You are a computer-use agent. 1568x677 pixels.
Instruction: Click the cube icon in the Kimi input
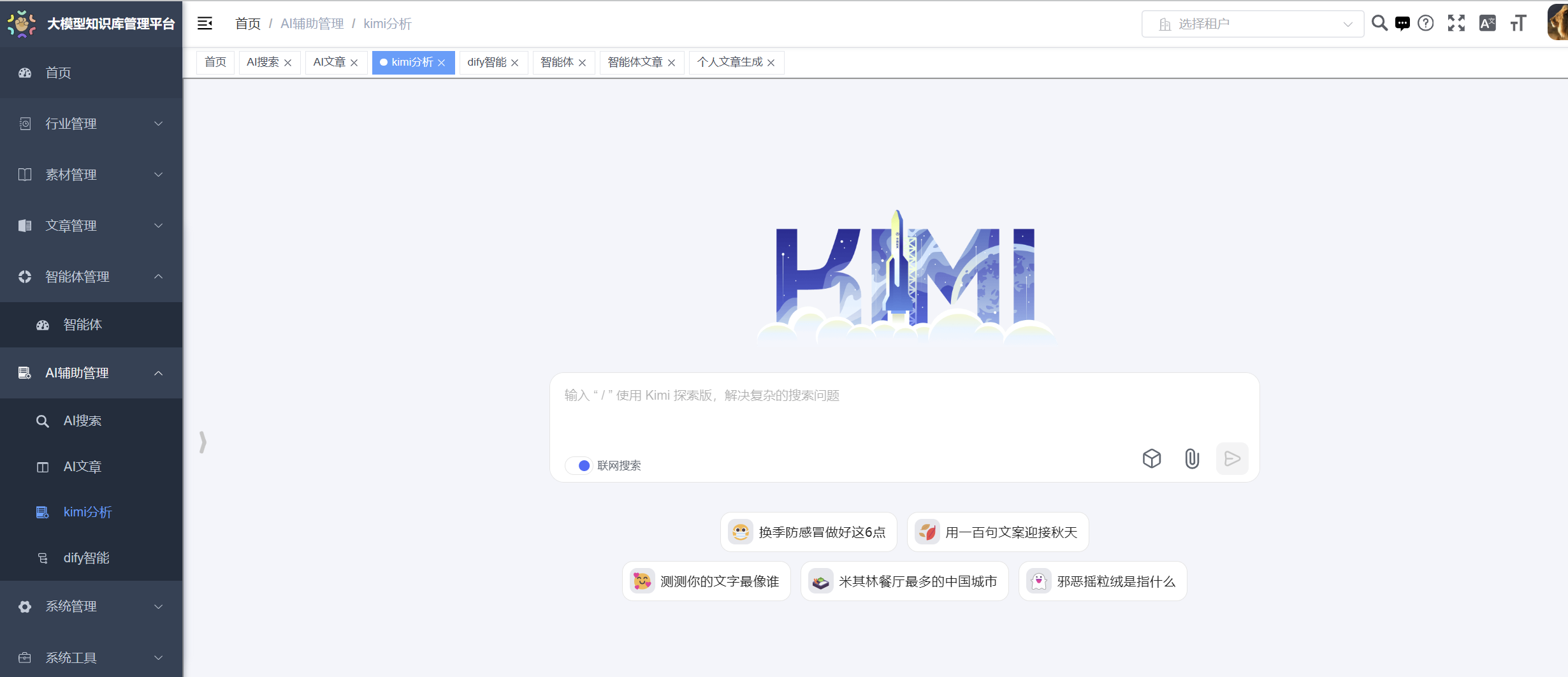[1152, 458]
